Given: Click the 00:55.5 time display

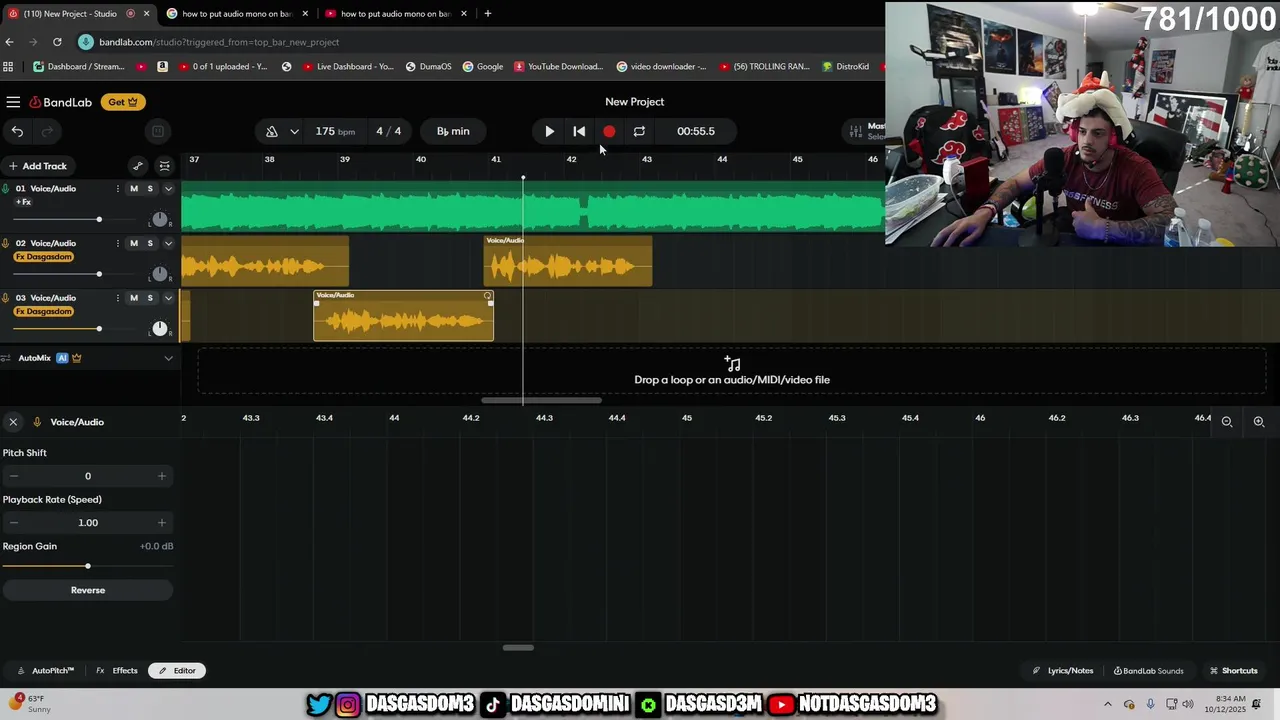Looking at the screenshot, I should tap(696, 131).
